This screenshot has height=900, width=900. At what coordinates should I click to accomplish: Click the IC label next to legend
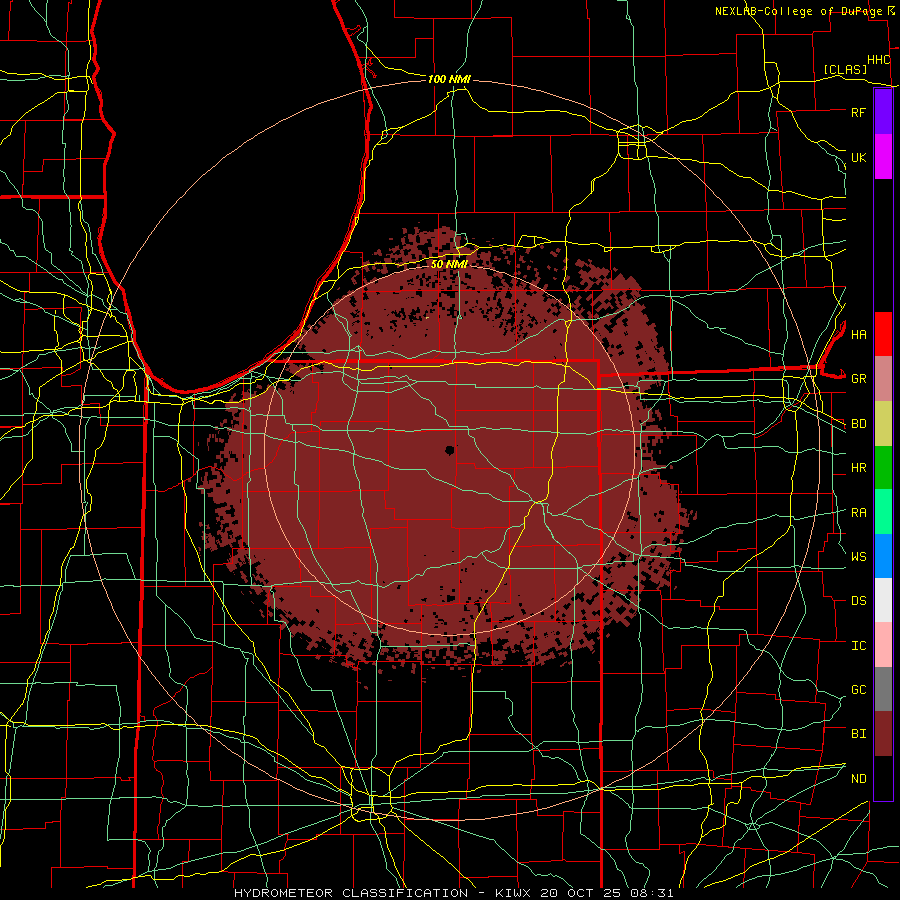point(858,645)
